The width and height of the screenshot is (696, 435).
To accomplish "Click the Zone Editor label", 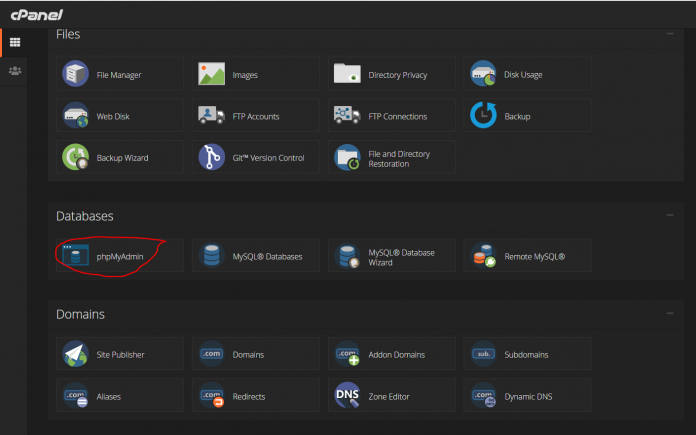I will tap(389, 397).
